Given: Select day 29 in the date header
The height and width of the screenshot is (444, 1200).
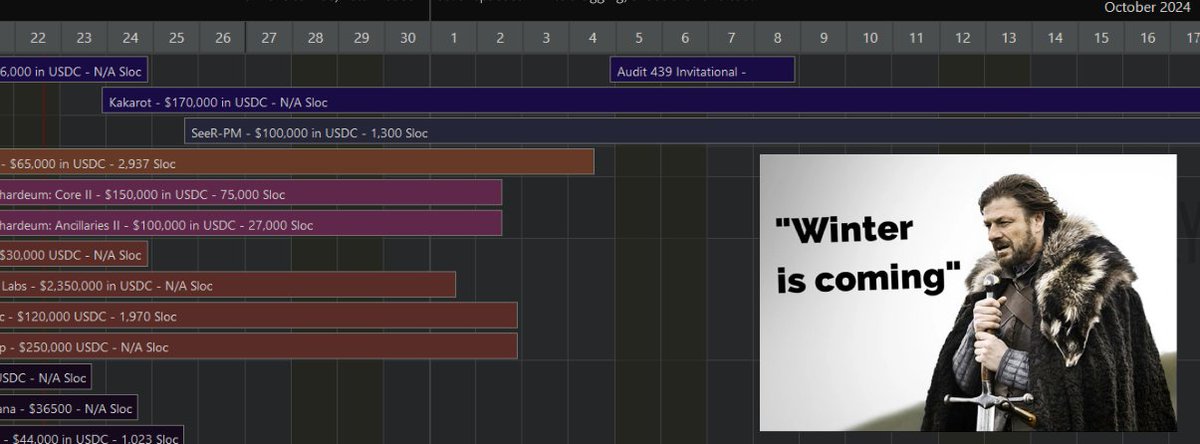Looking at the screenshot, I should [x=361, y=38].
